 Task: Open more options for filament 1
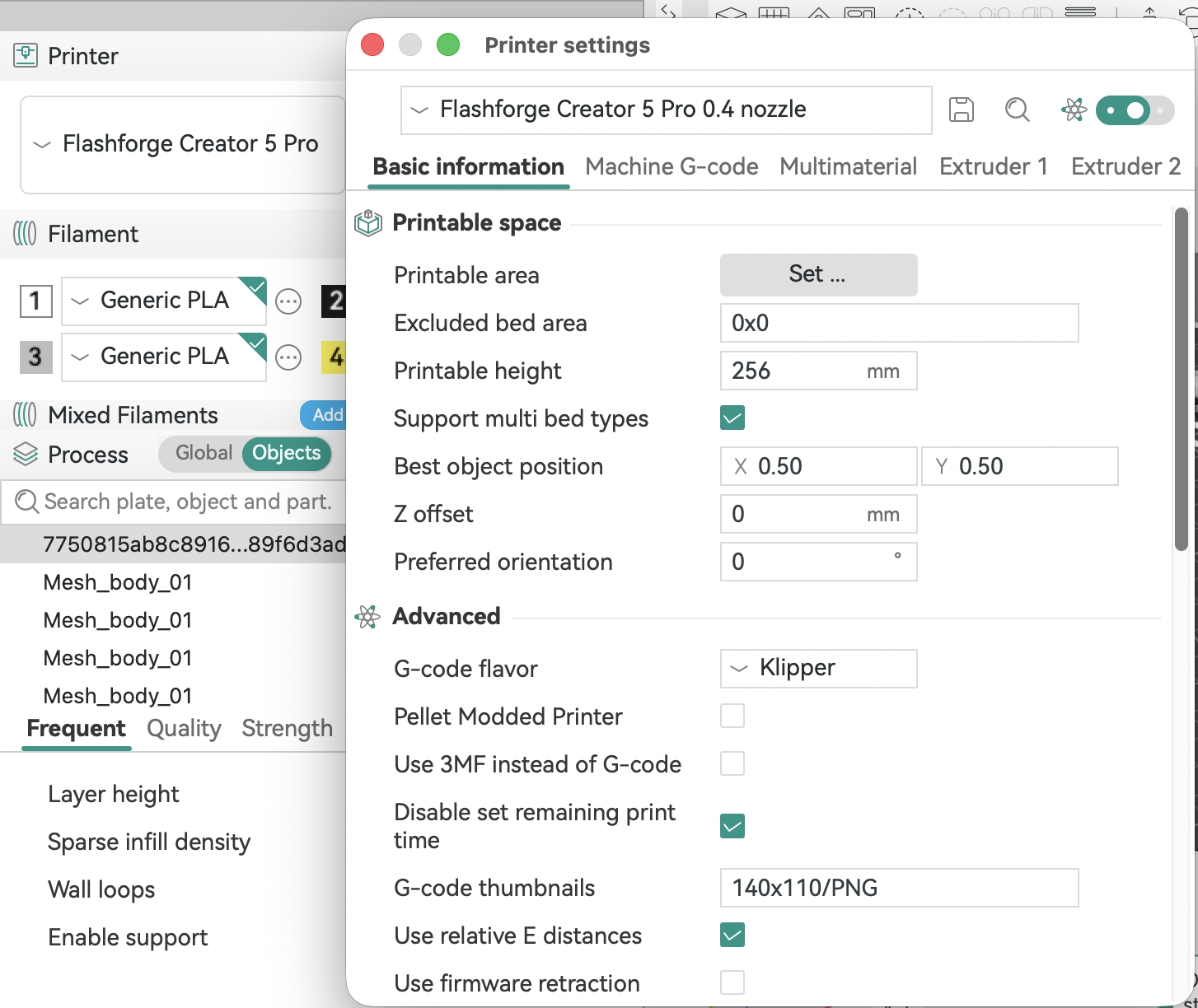(288, 301)
